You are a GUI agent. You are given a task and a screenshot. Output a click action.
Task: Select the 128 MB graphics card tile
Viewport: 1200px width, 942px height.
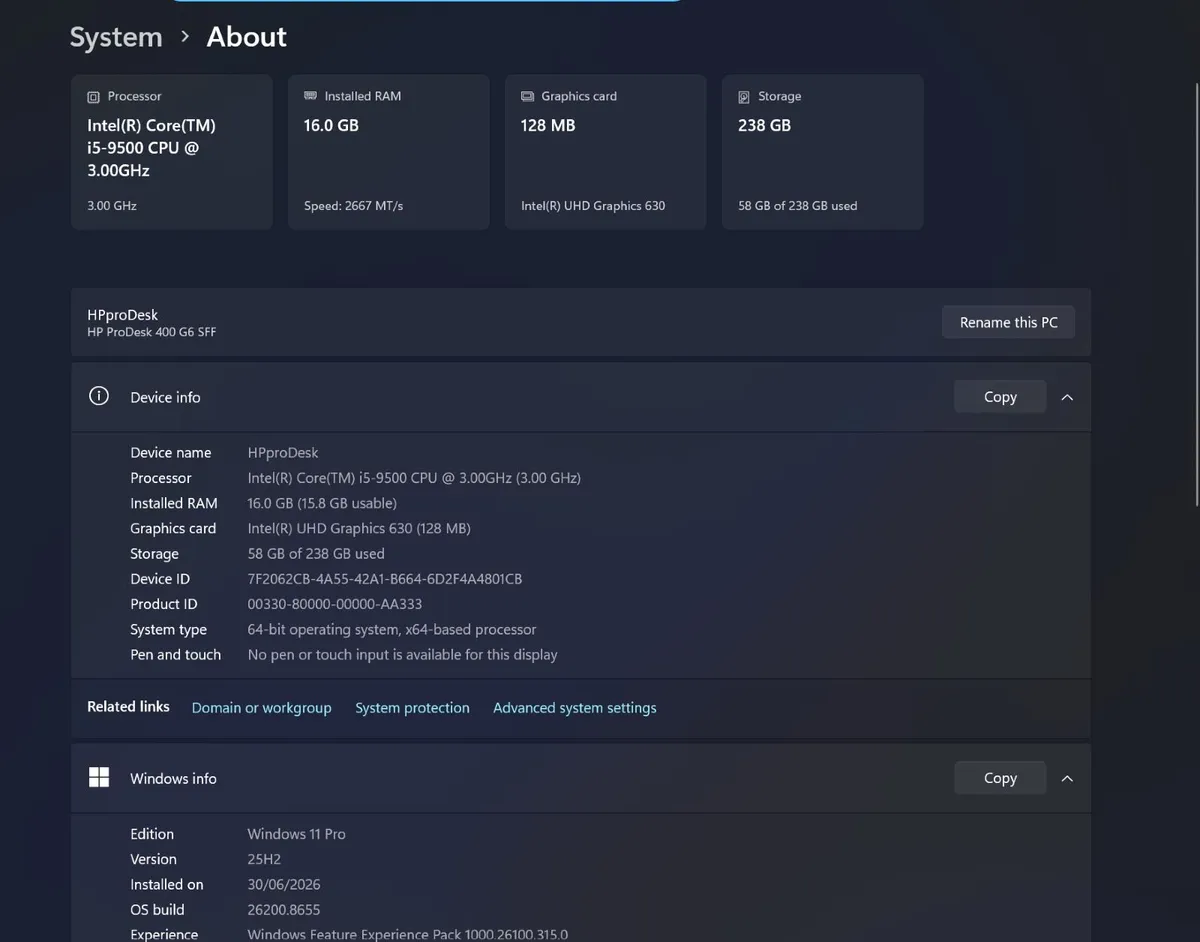click(x=606, y=152)
